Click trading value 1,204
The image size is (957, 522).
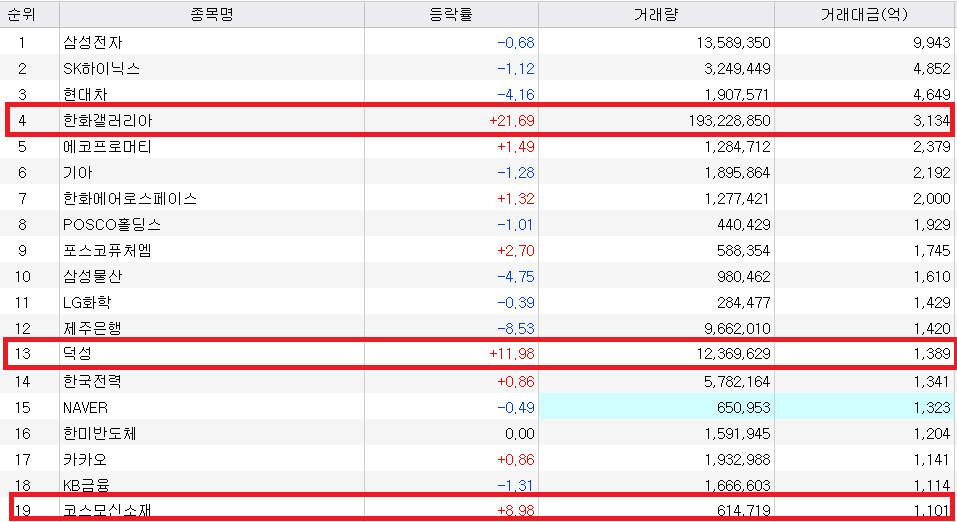tap(932, 434)
